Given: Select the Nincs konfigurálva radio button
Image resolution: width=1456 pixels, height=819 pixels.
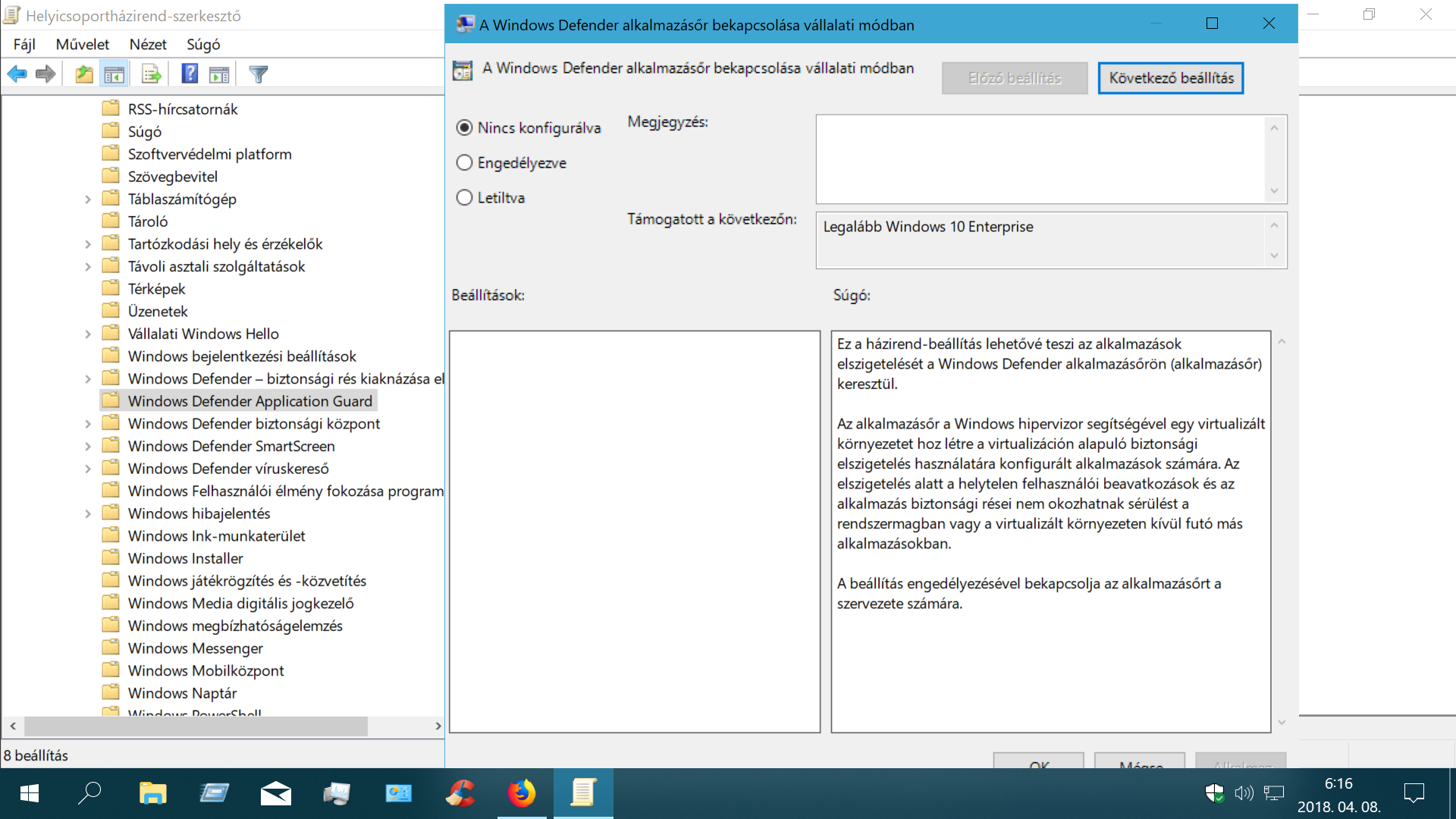Looking at the screenshot, I should coord(465,127).
